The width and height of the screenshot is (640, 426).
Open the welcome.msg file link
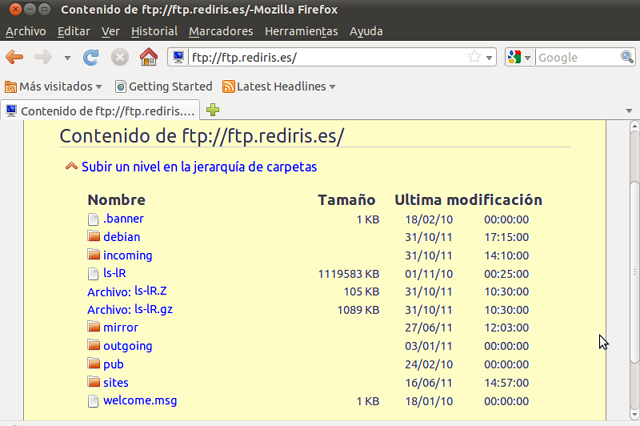pyautogui.click(x=140, y=401)
